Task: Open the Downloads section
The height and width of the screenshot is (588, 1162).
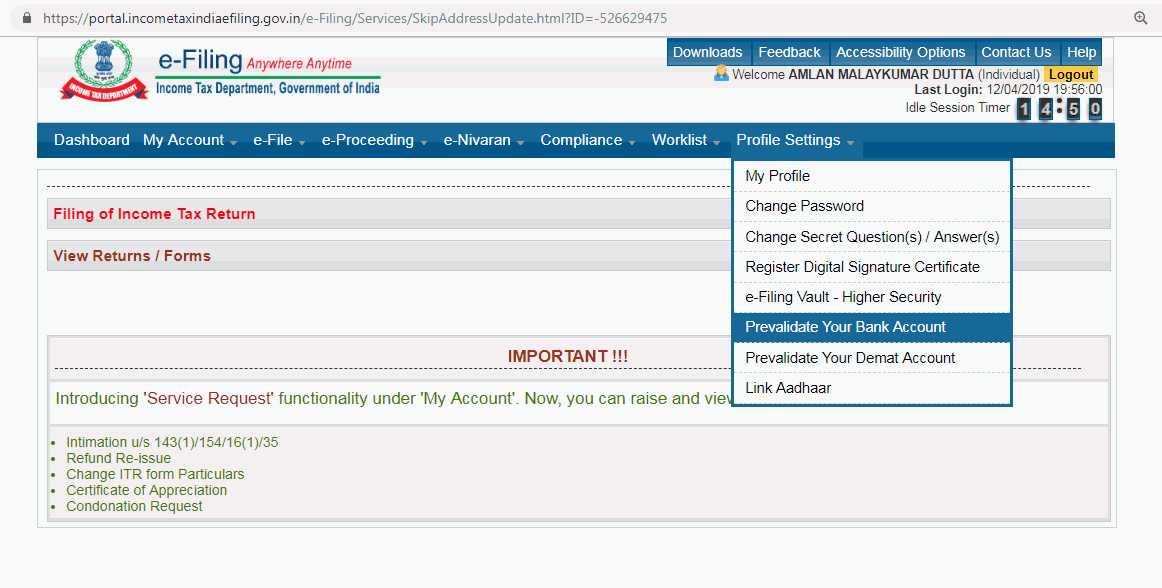Action: coord(708,52)
